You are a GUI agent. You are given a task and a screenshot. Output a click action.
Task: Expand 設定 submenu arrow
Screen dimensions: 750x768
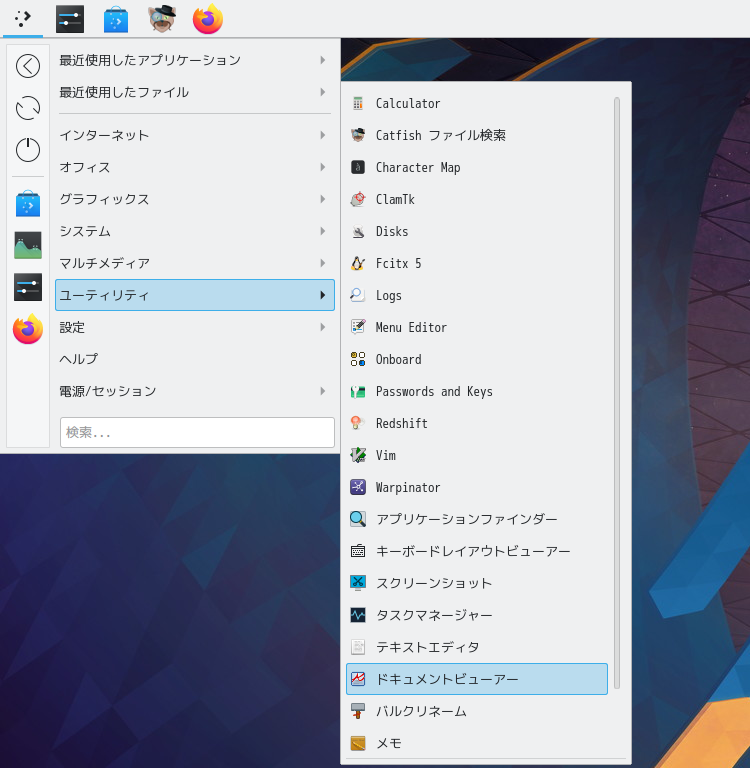322,327
